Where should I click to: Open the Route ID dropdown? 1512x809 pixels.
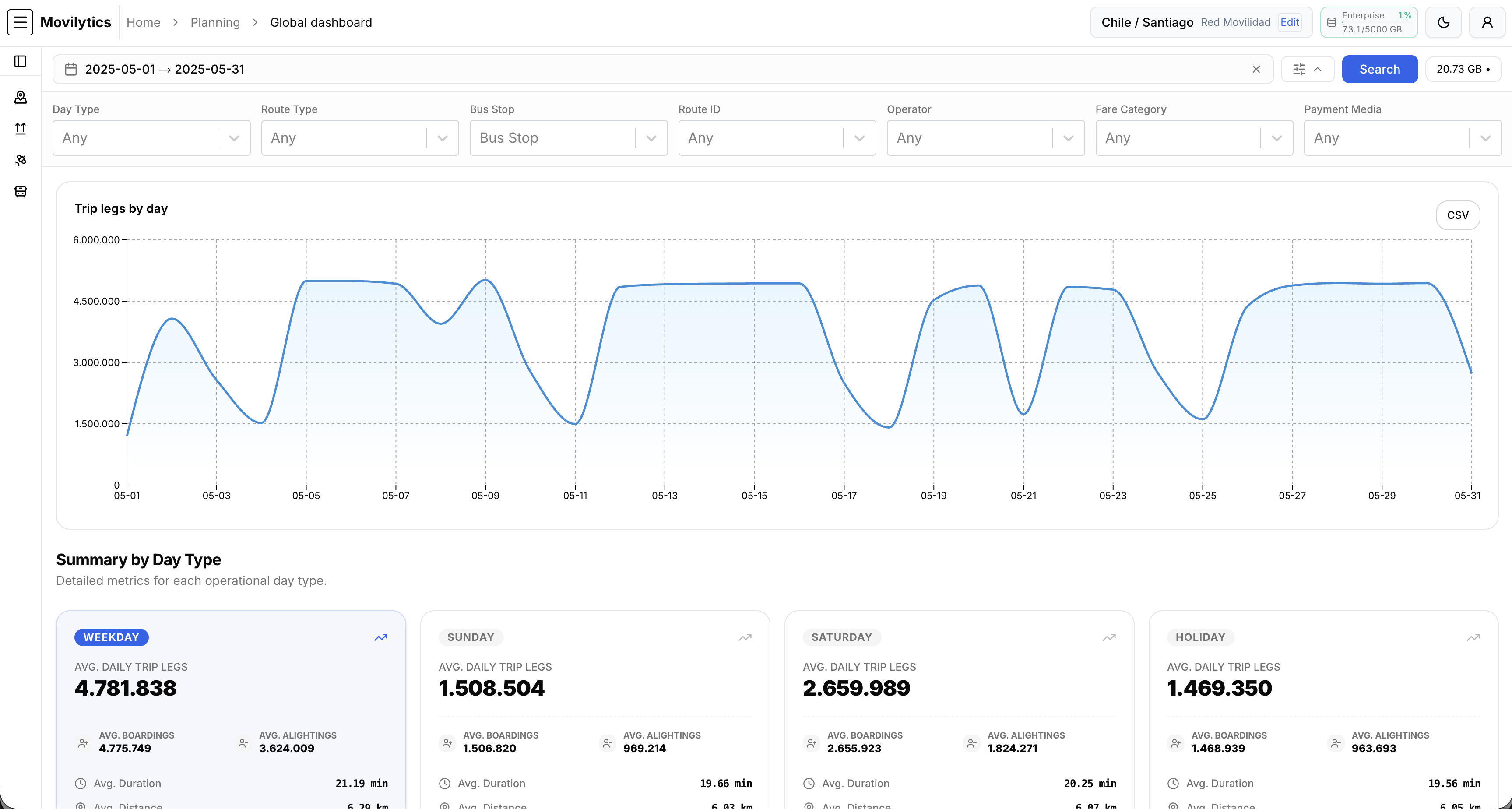pyautogui.click(x=777, y=138)
